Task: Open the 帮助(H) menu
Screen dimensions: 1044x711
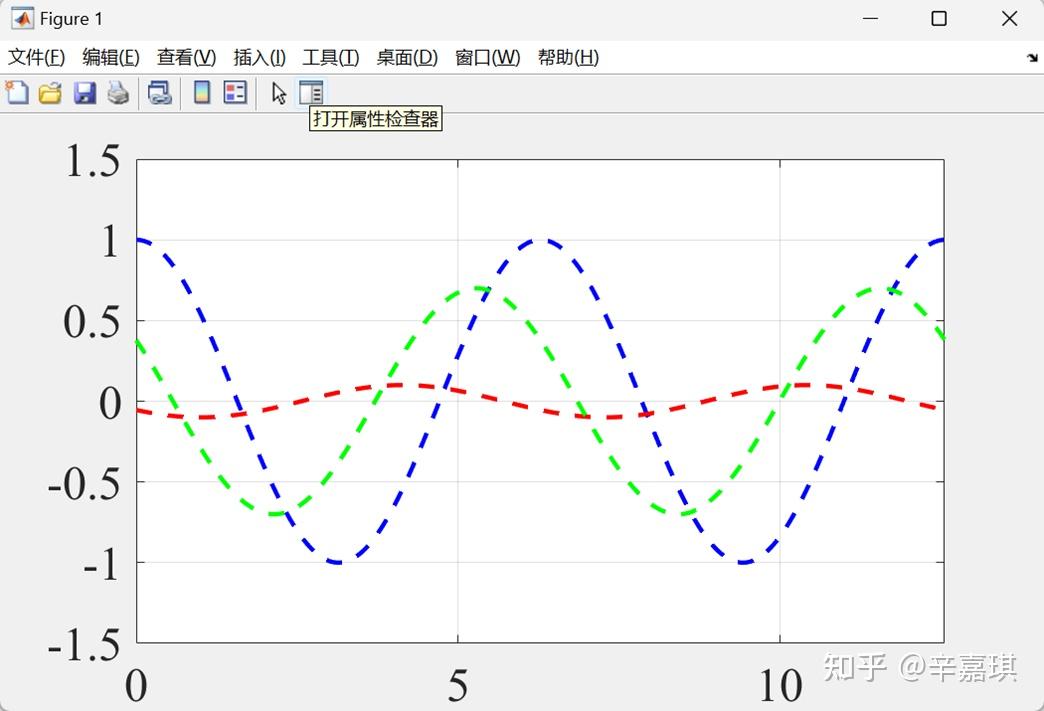Action: (566, 57)
